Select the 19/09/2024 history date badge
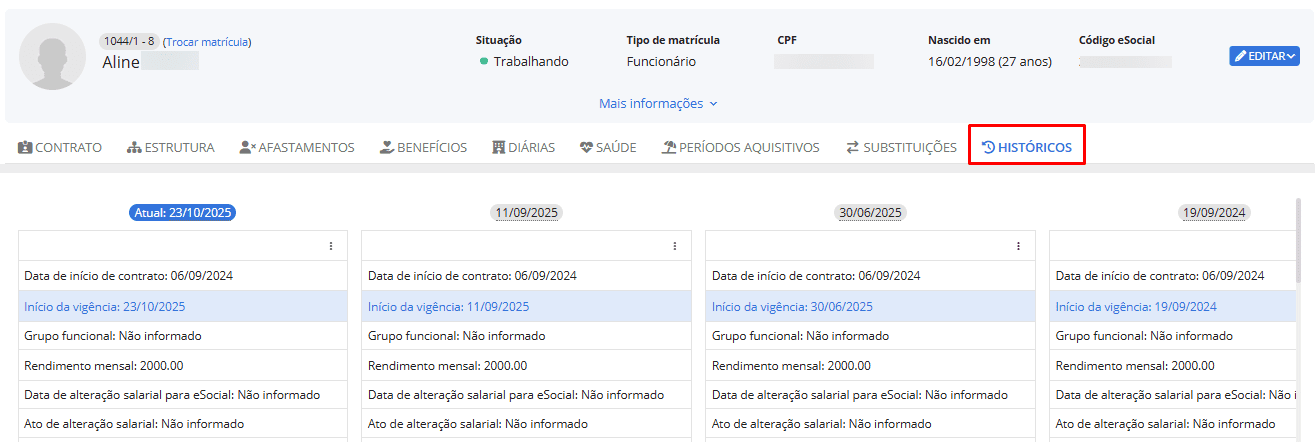Screen dimensions: 1315x442 [x=1214, y=212]
